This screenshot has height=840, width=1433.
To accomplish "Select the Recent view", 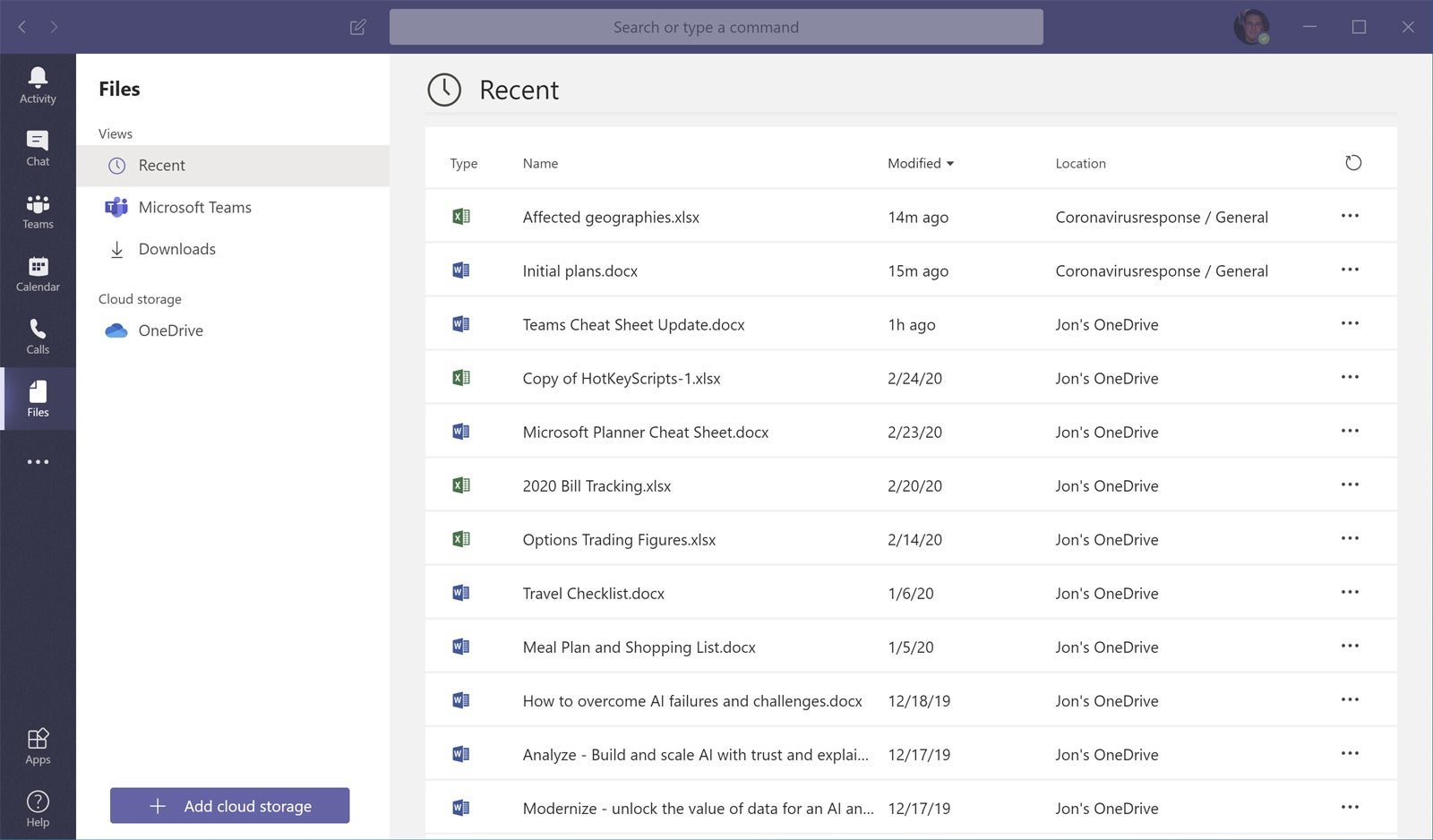I will (x=233, y=166).
